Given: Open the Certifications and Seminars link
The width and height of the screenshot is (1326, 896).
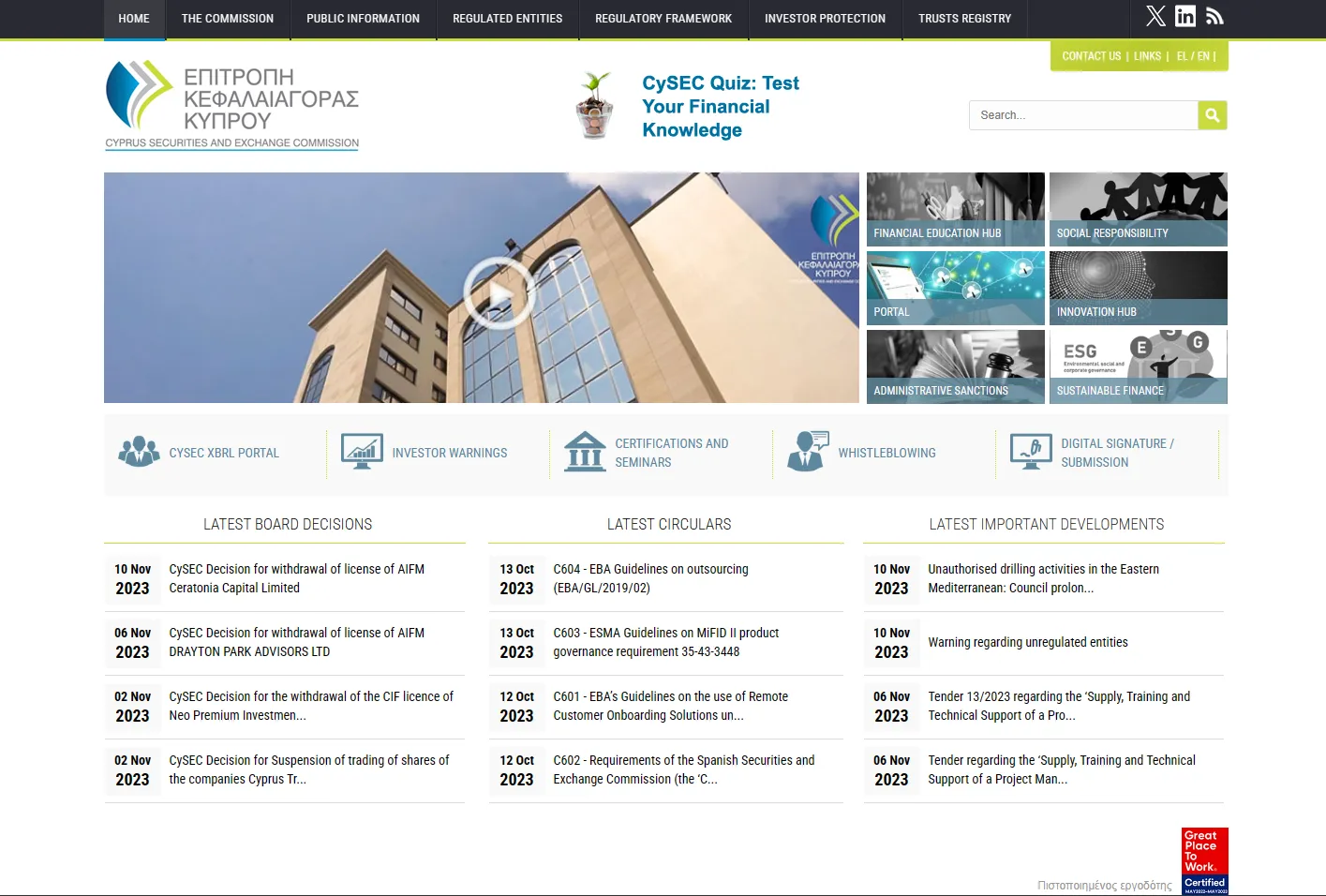Looking at the screenshot, I should pos(672,453).
